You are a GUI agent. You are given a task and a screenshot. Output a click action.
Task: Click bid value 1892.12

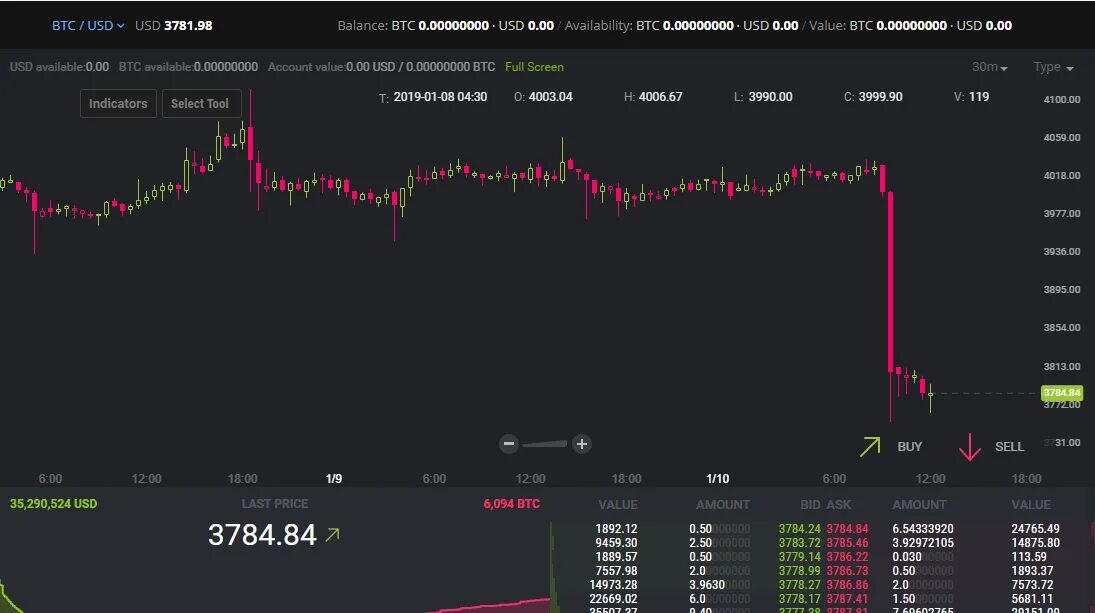pos(616,529)
